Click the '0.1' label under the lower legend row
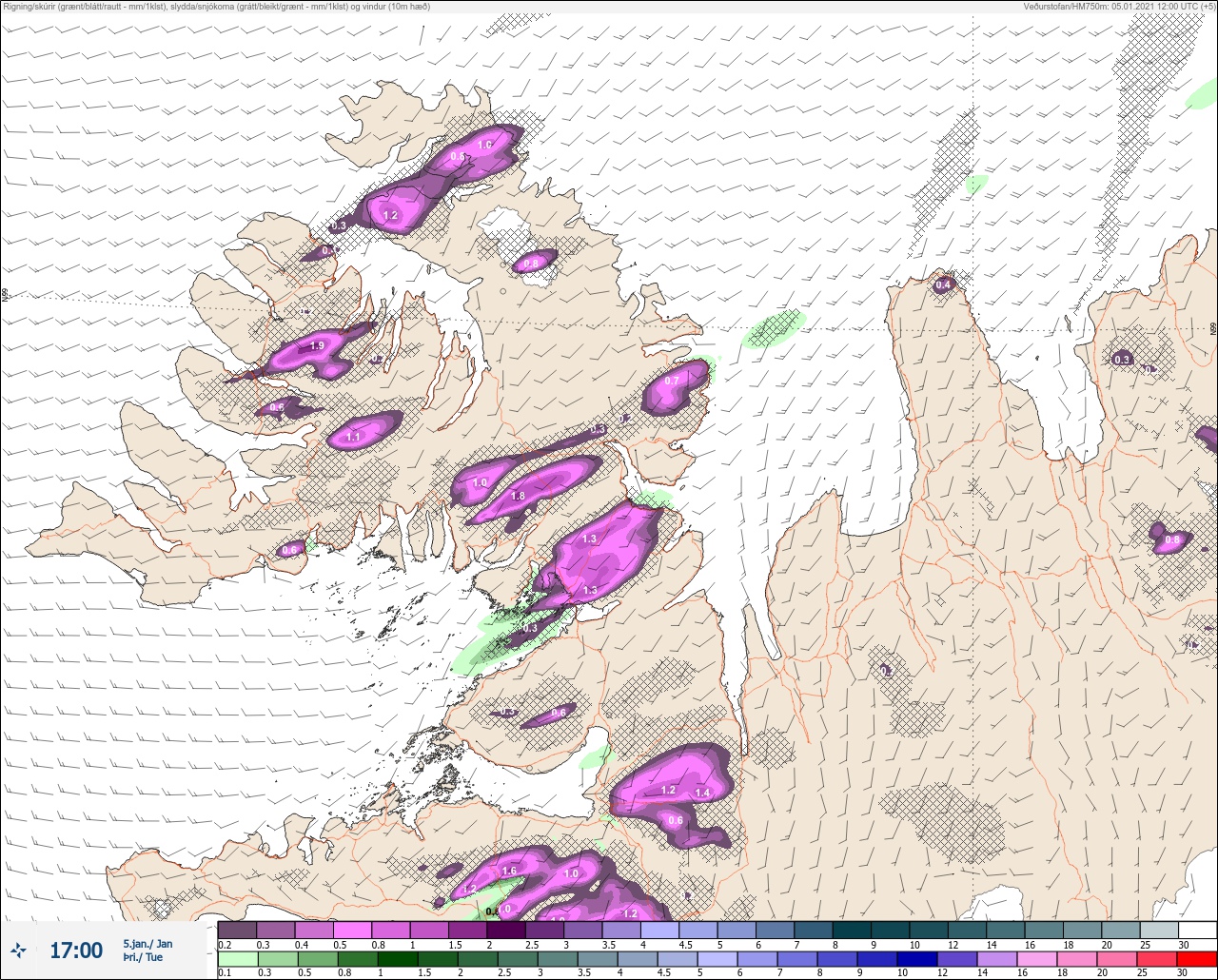1218x980 pixels. coord(224,972)
